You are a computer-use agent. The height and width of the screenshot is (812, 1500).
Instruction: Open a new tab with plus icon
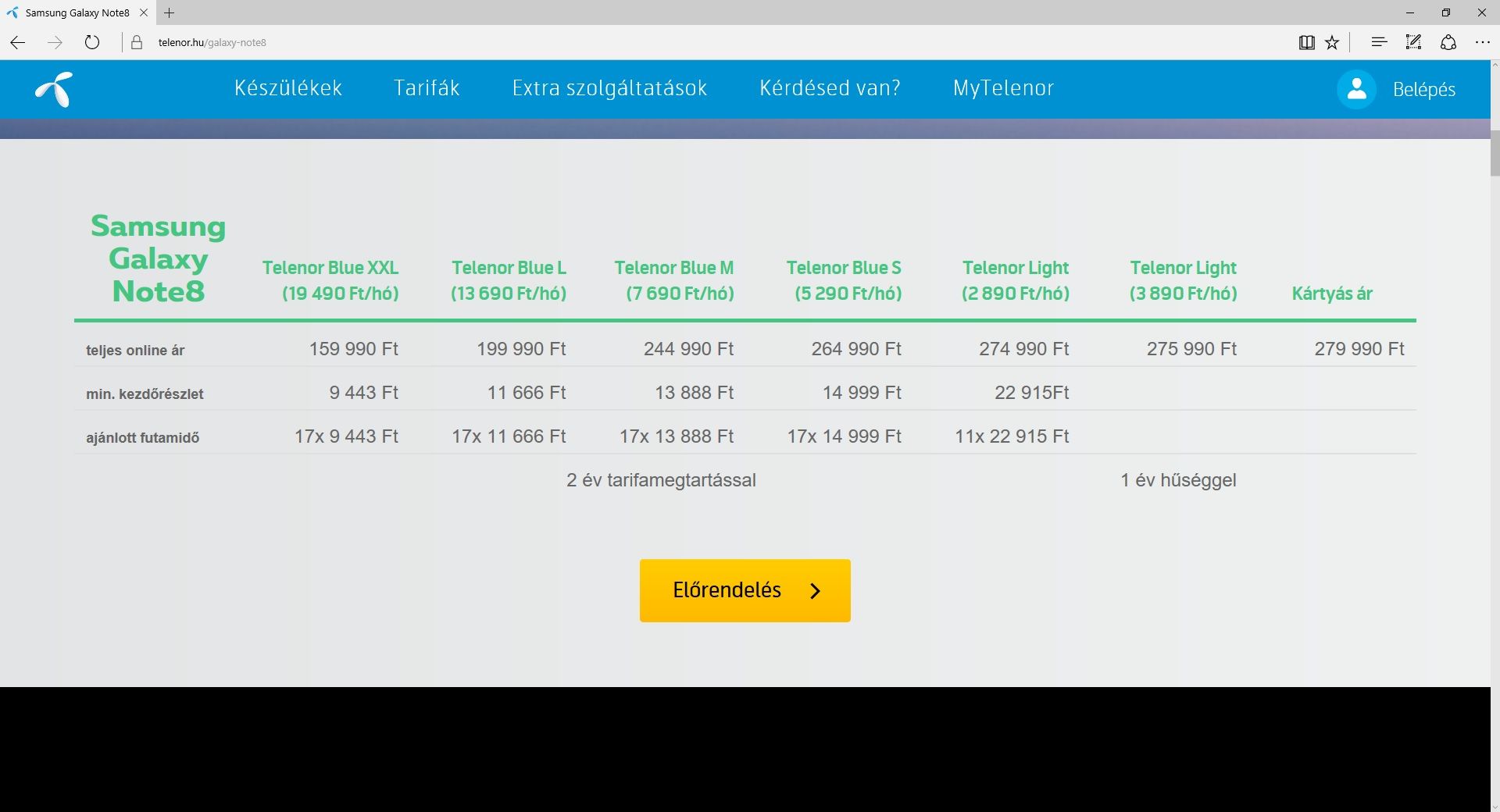pos(170,12)
